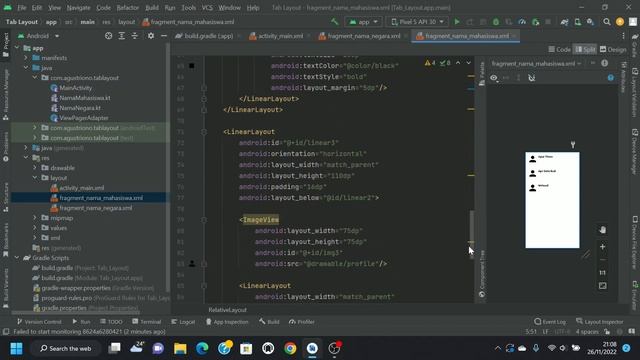The image size is (640, 360).
Task: Open the app run configuration dropdown
Action: [363, 22]
